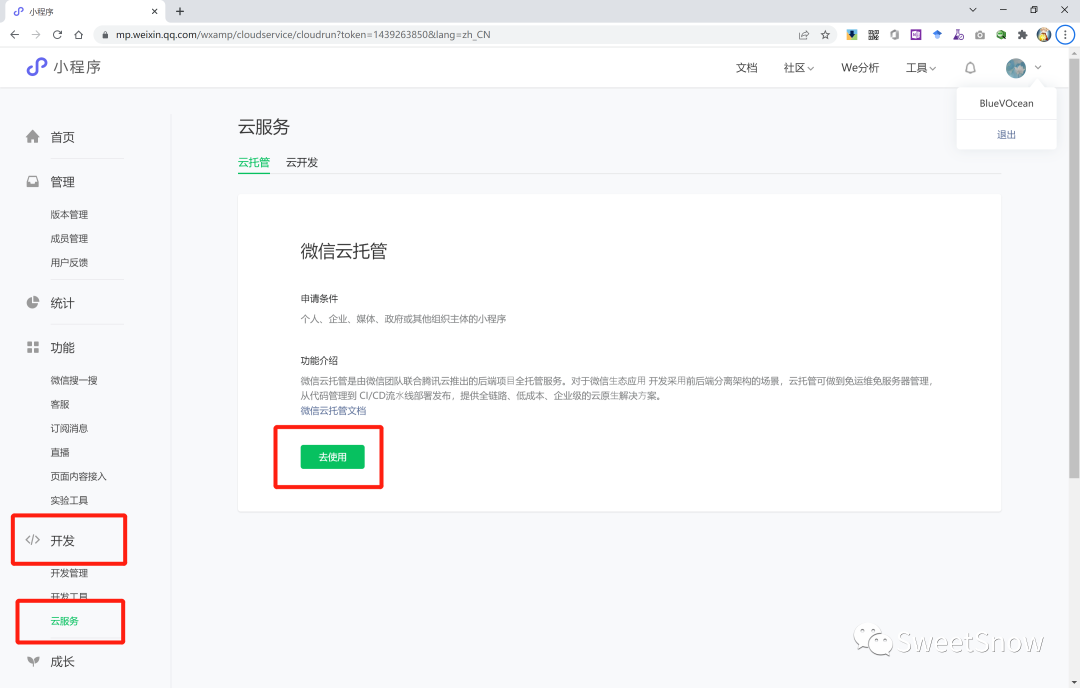This screenshot has height=688, width=1080.
Task: Click the code icon beside 开发
Action: 32,540
